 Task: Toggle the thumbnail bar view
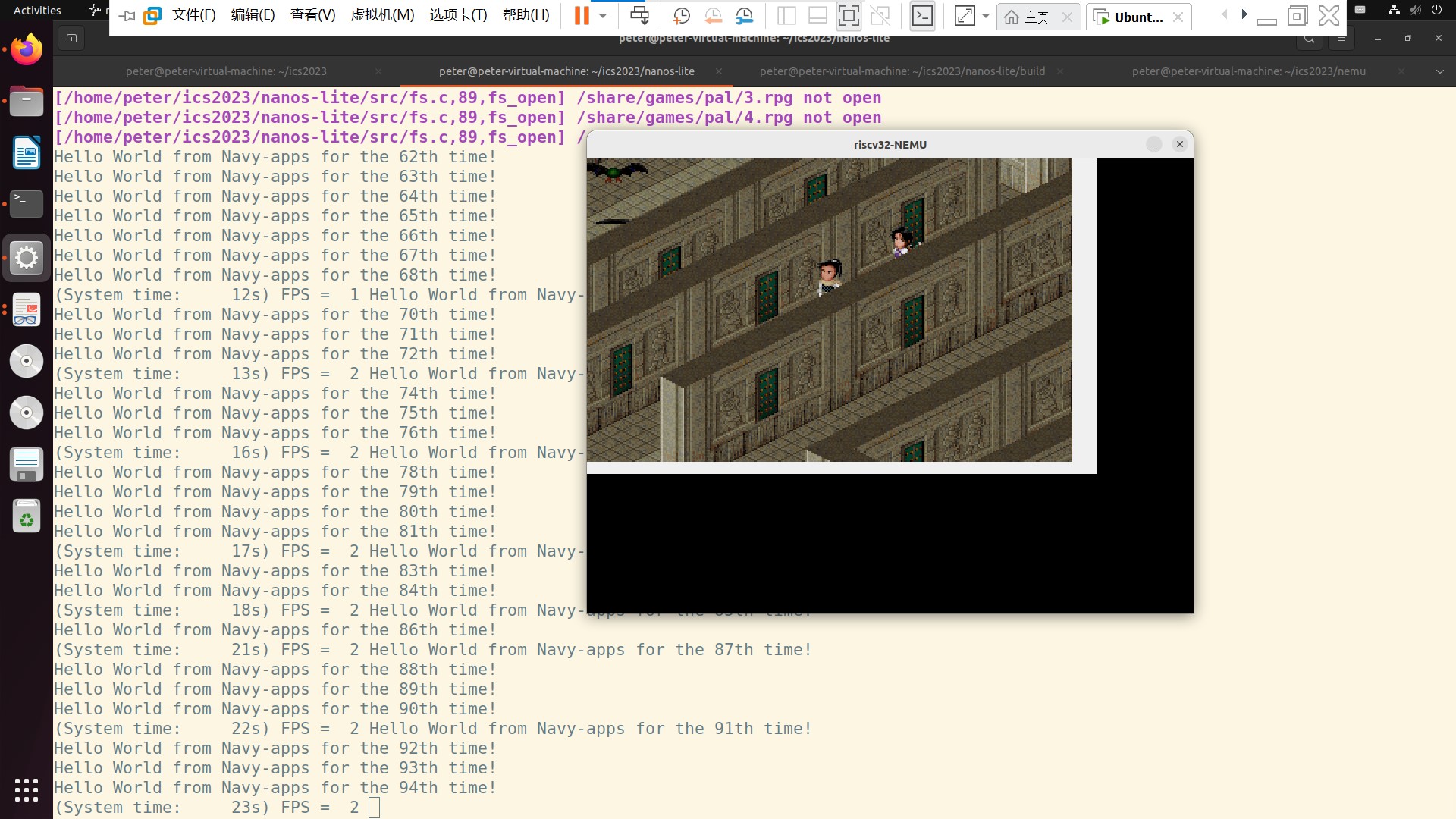pos(817,16)
